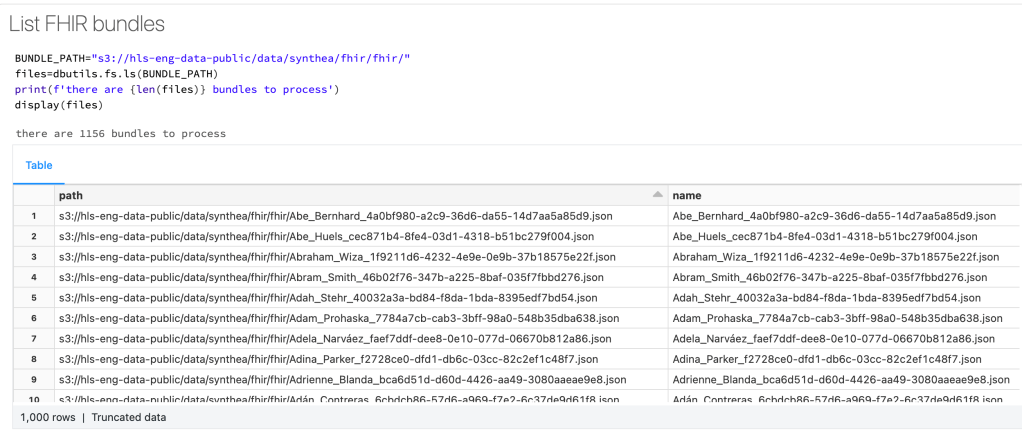Screen dimensions: 1022x432
Task: Select Abe_Bernhard path cell
Action: click(x=335, y=216)
